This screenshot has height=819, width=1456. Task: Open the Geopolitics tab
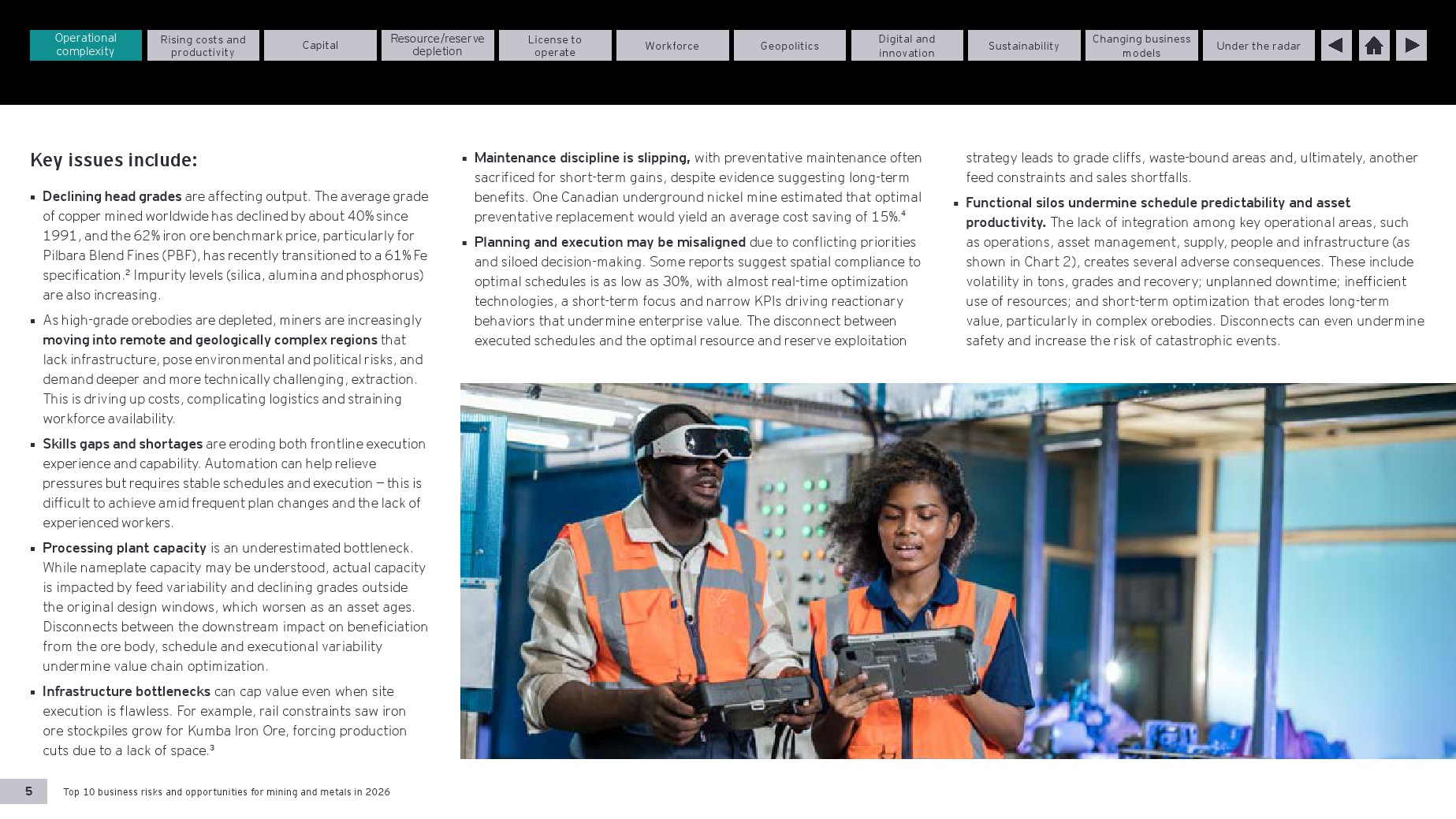point(789,46)
